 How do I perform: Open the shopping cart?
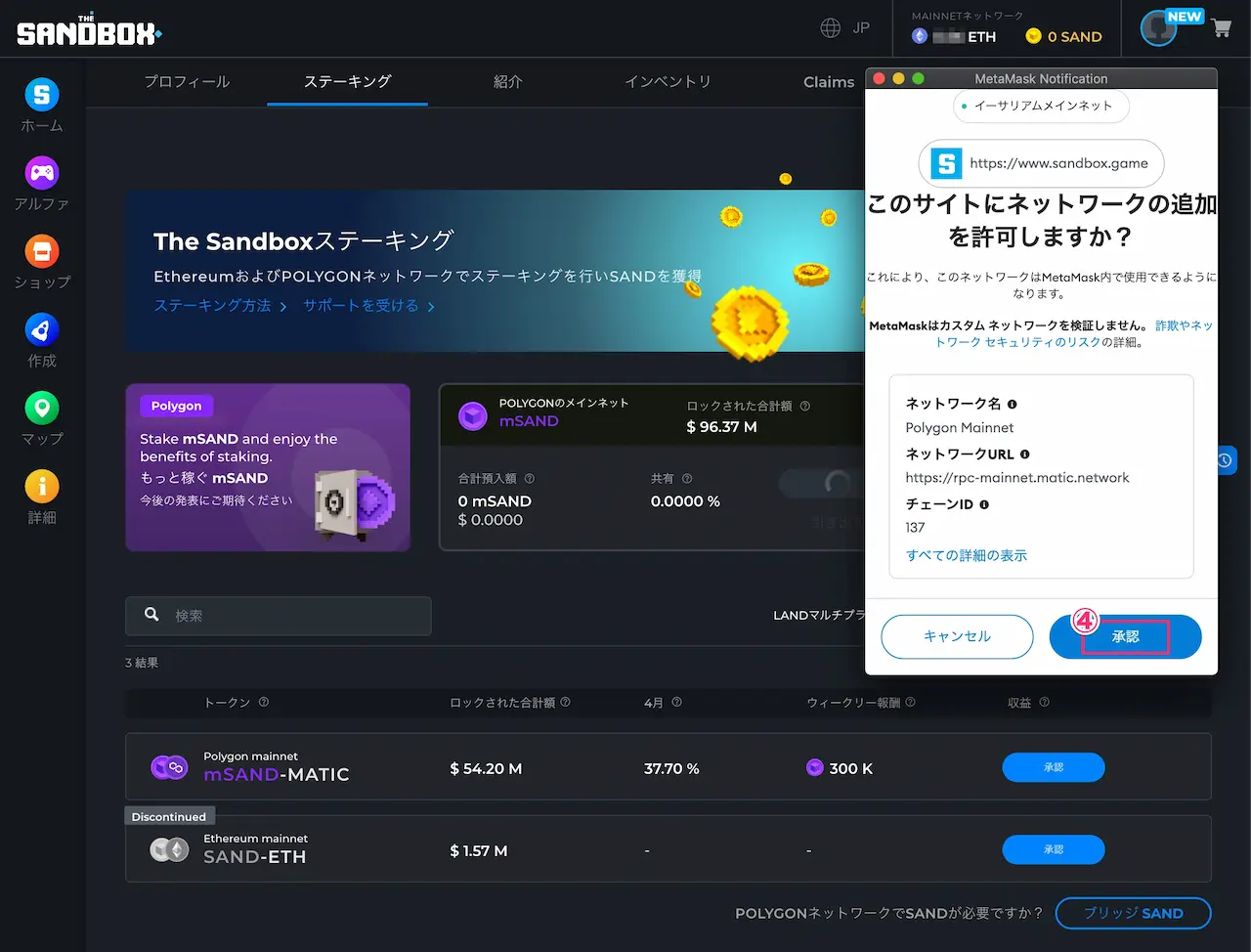[1221, 28]
